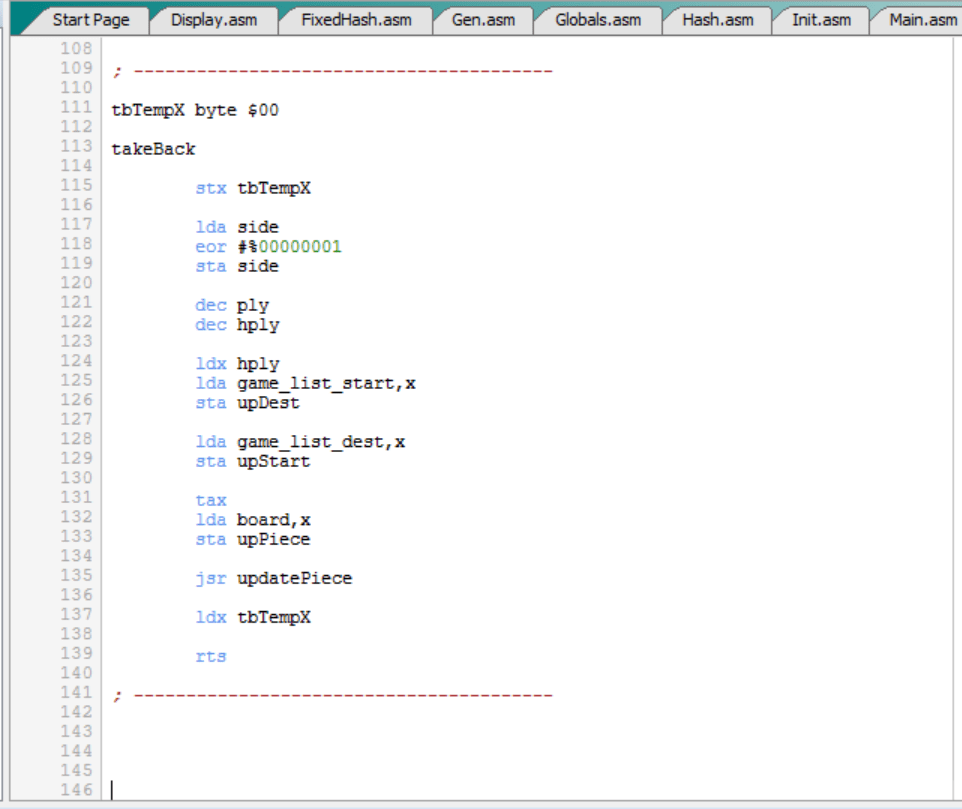This screenshot has height=809, width=962.
Task: Select the Init.asm tab
Action: pos(821,19)
